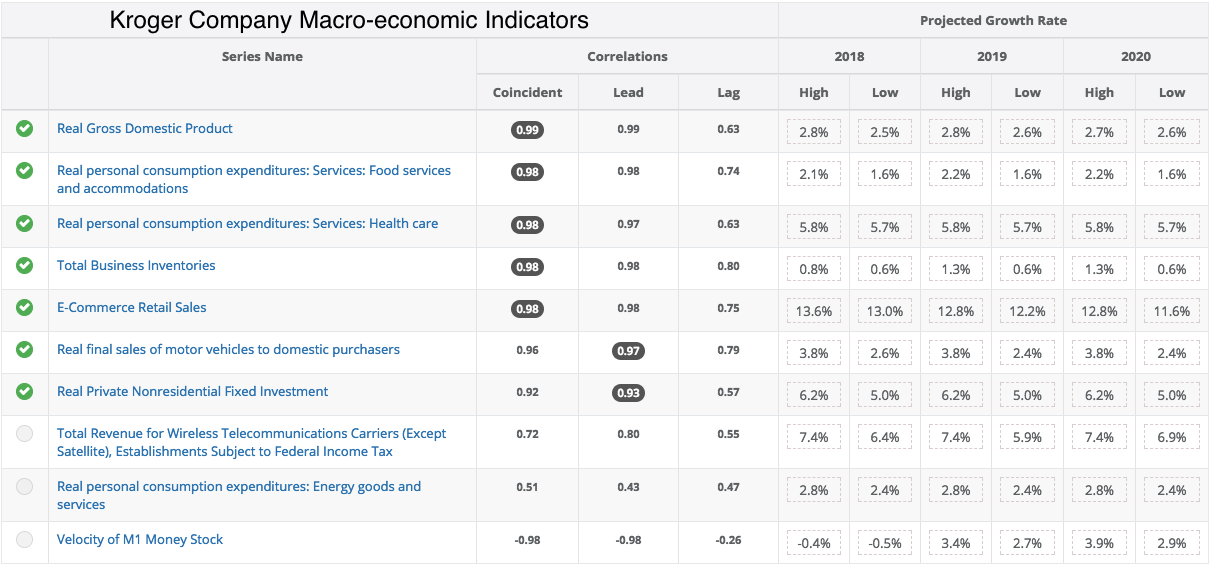
Task: Edit 6.9% field for Wireless Telecommunications row
Action: (1172, 437)
